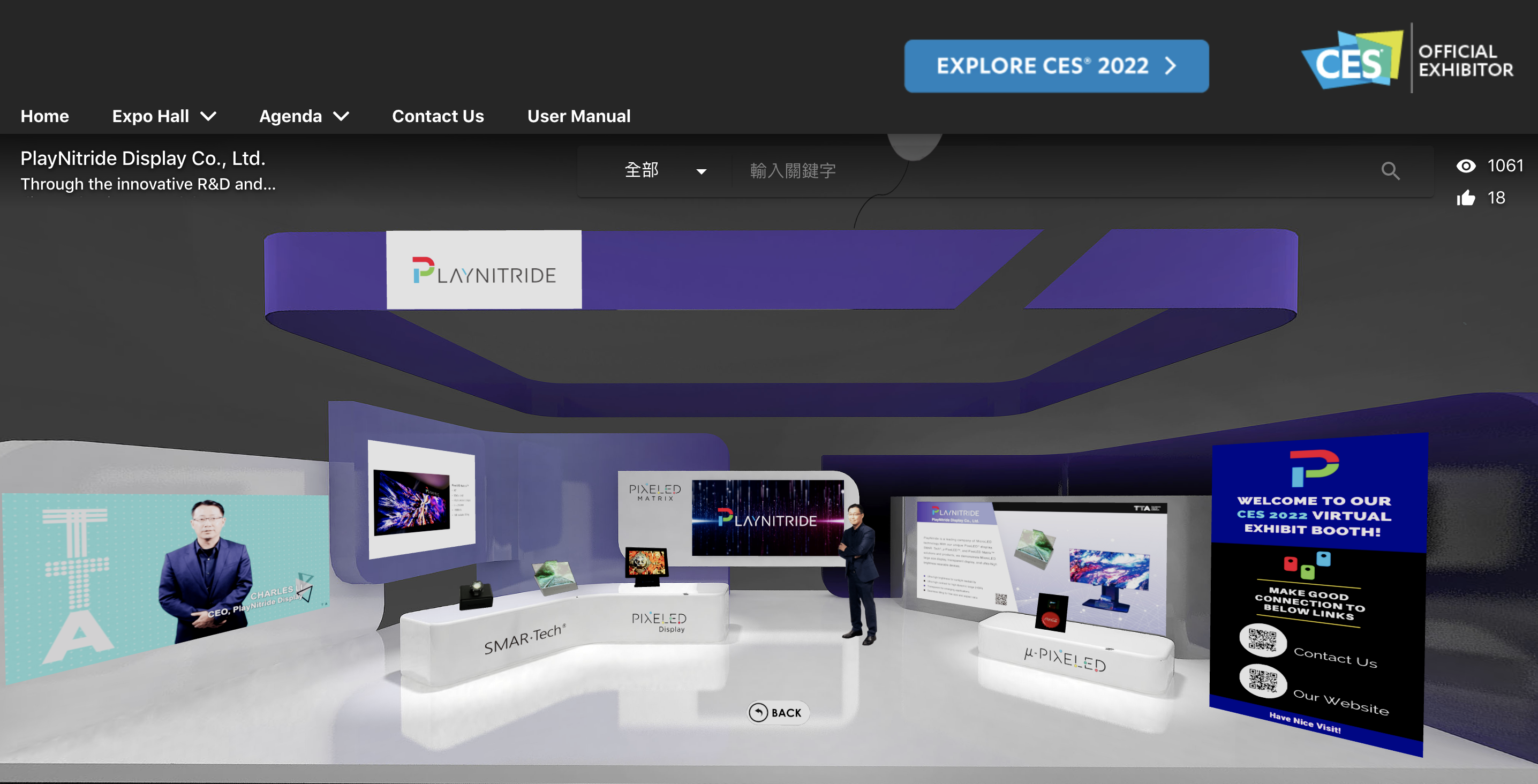Click the welcome poster headline text
The width and height of the screenshot is (1538, 784).
(1313, 515)
